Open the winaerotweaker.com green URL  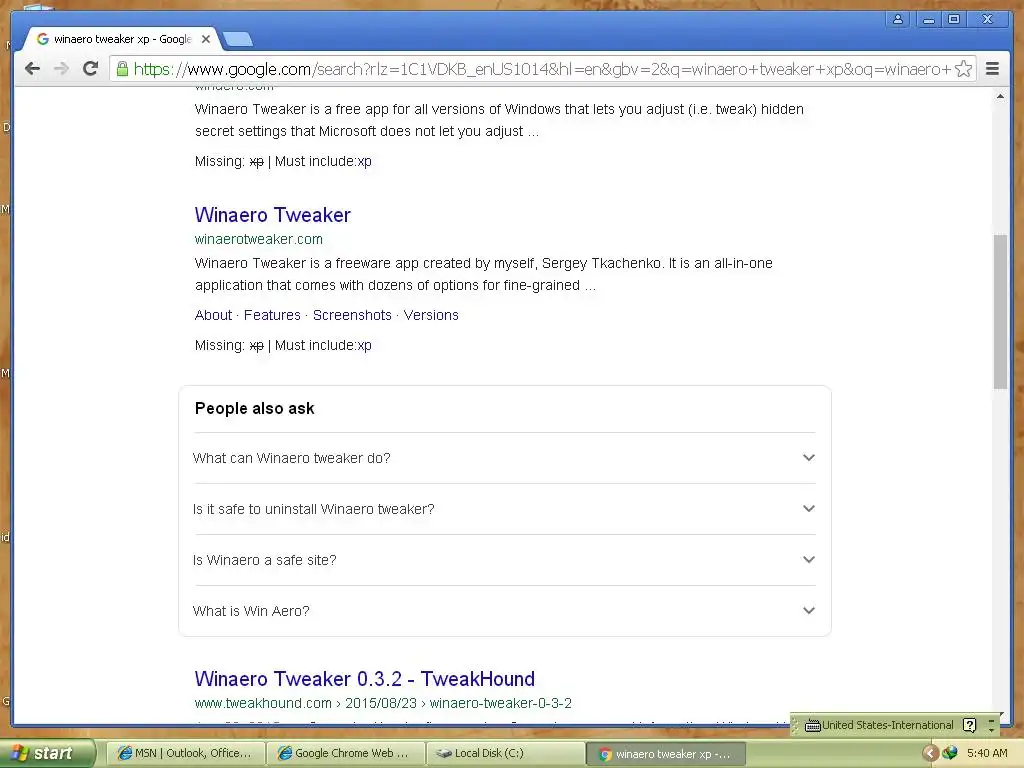point(259,239)
